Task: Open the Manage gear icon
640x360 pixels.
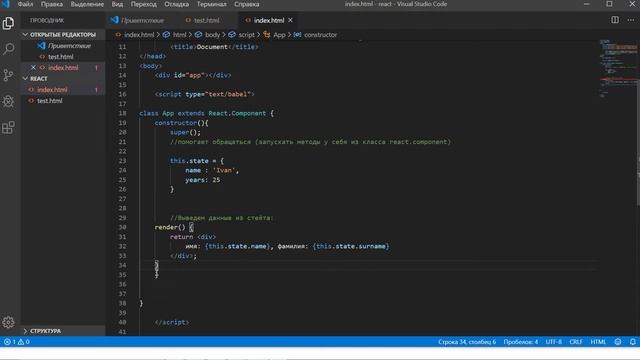Action: (8, 322)
